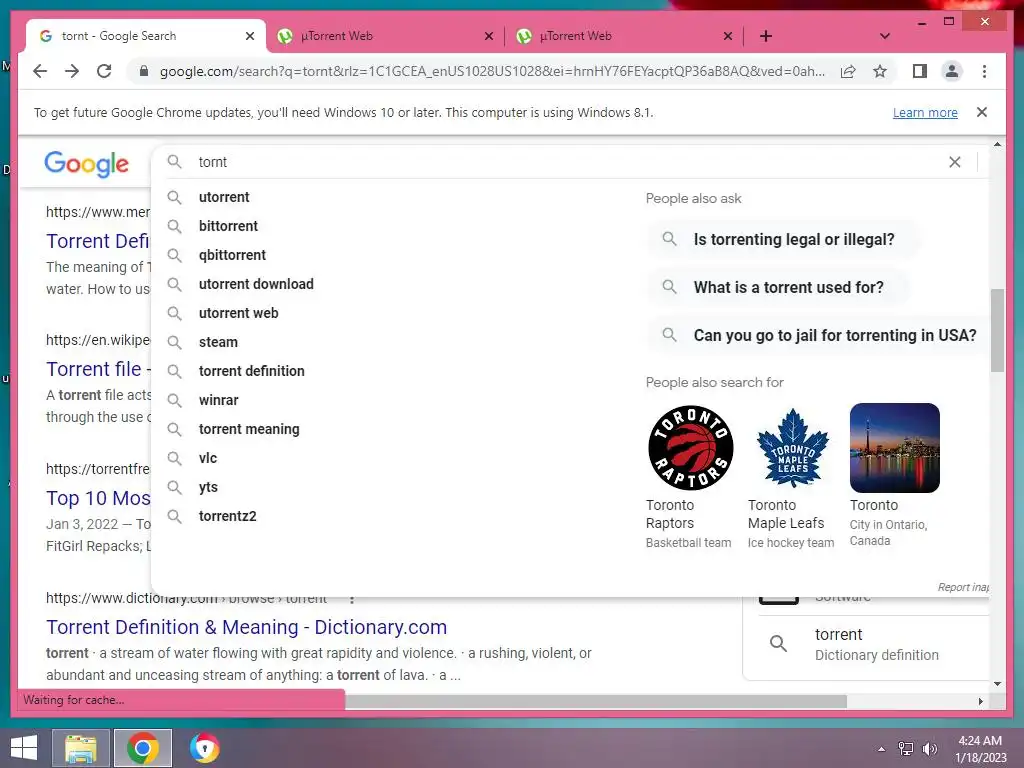View site security lock information
1024x768 pixels.
click(x=144, y=71)
